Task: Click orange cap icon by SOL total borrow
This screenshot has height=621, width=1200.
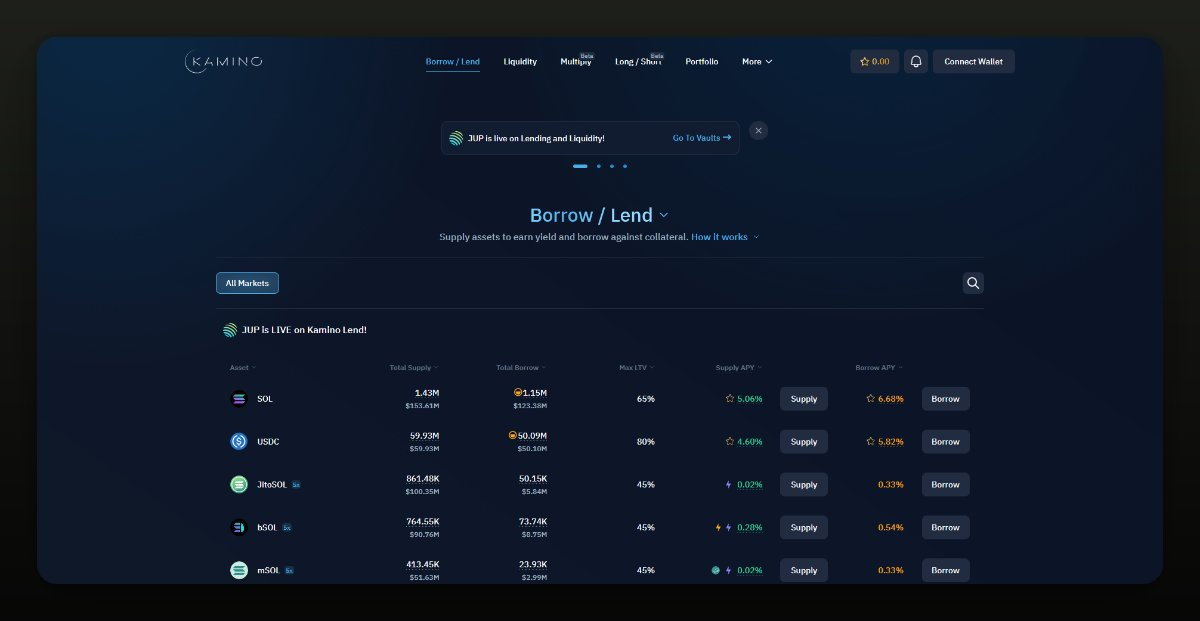Action: click(x=517, y=393)
